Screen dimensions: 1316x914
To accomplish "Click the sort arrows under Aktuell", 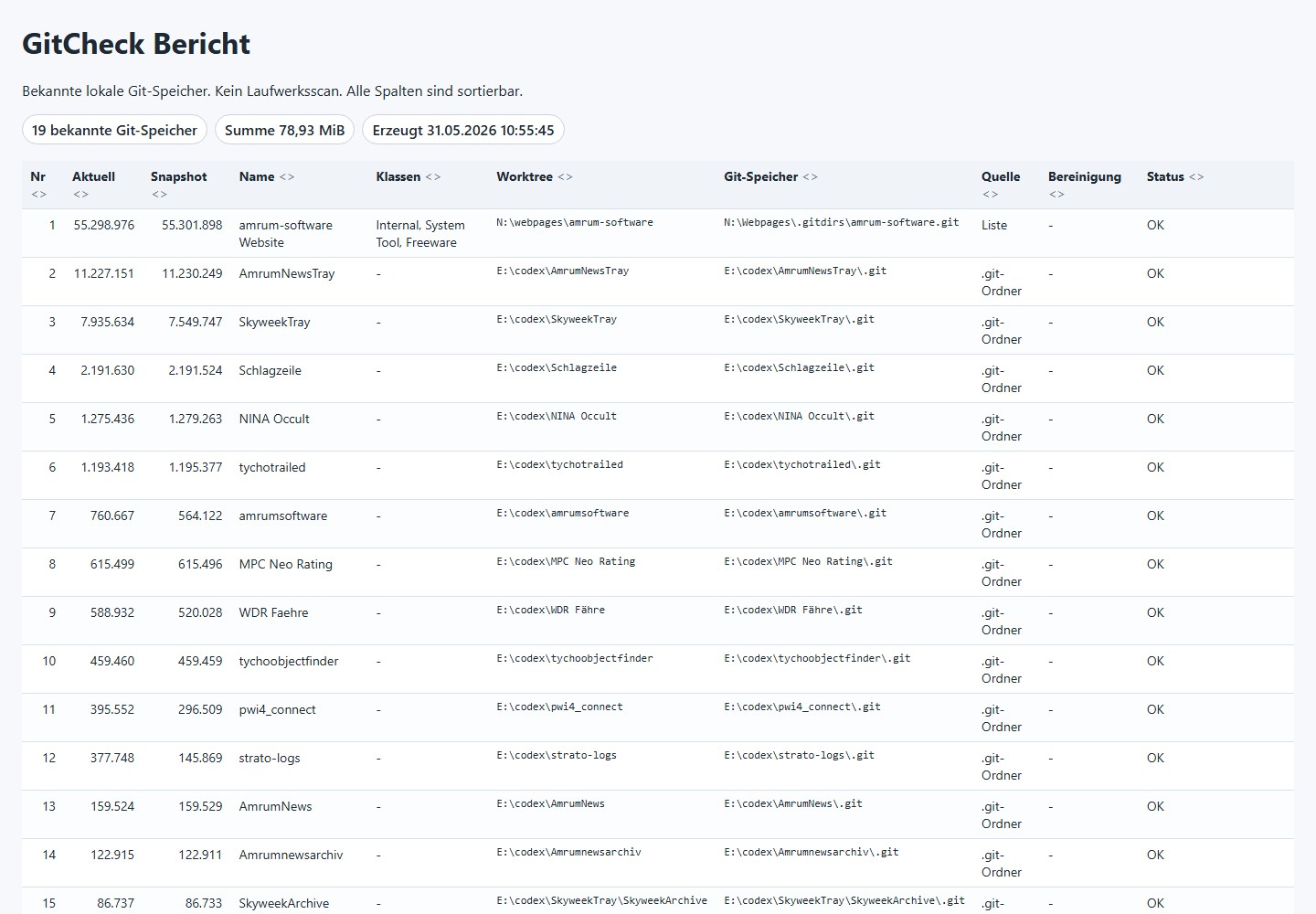I will [80, 194].
